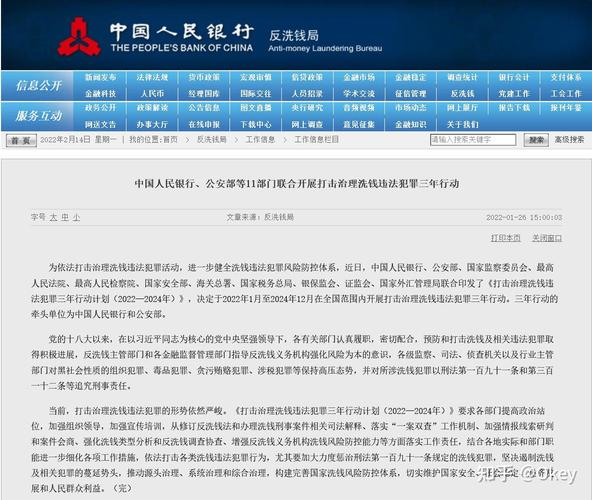Open the 新闻发布 menu item
592x500 pixels.
click(x=100, y=77)
